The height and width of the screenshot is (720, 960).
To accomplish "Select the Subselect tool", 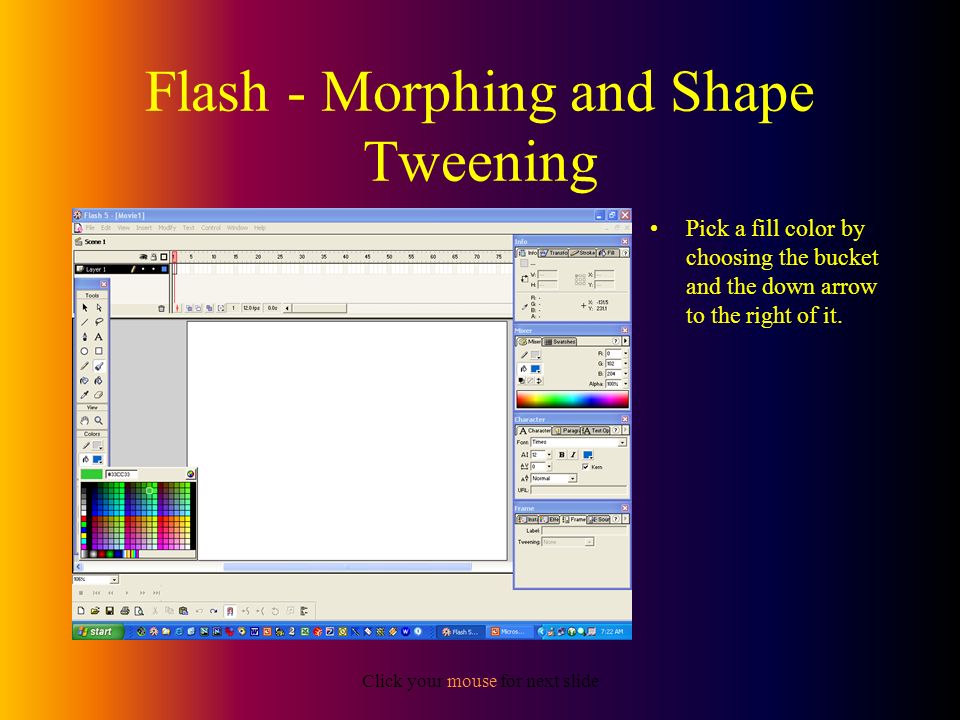I will click(x=99, y=308).
